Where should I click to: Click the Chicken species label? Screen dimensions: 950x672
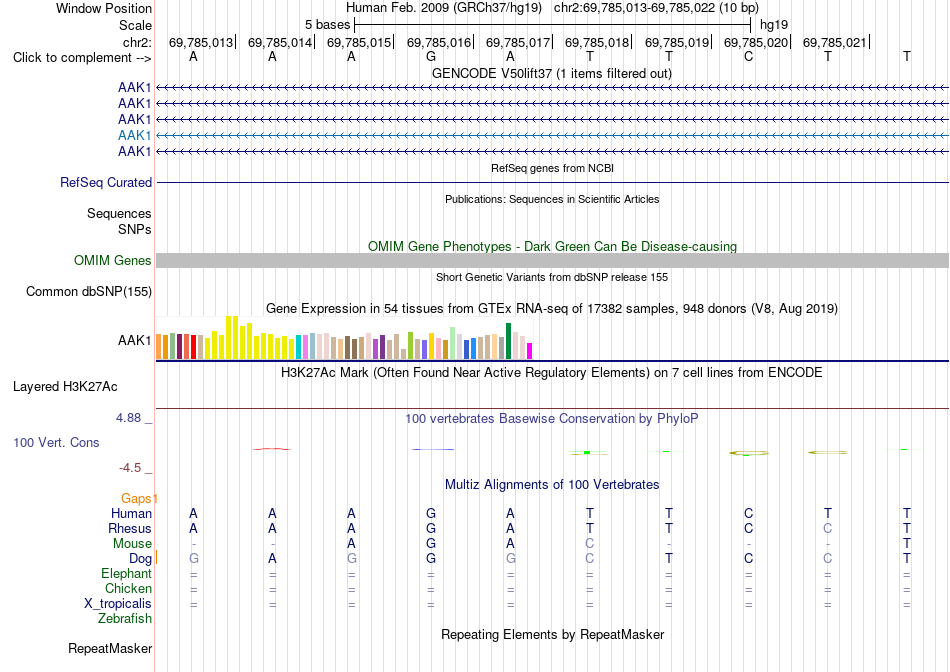(x=128, y=588)
